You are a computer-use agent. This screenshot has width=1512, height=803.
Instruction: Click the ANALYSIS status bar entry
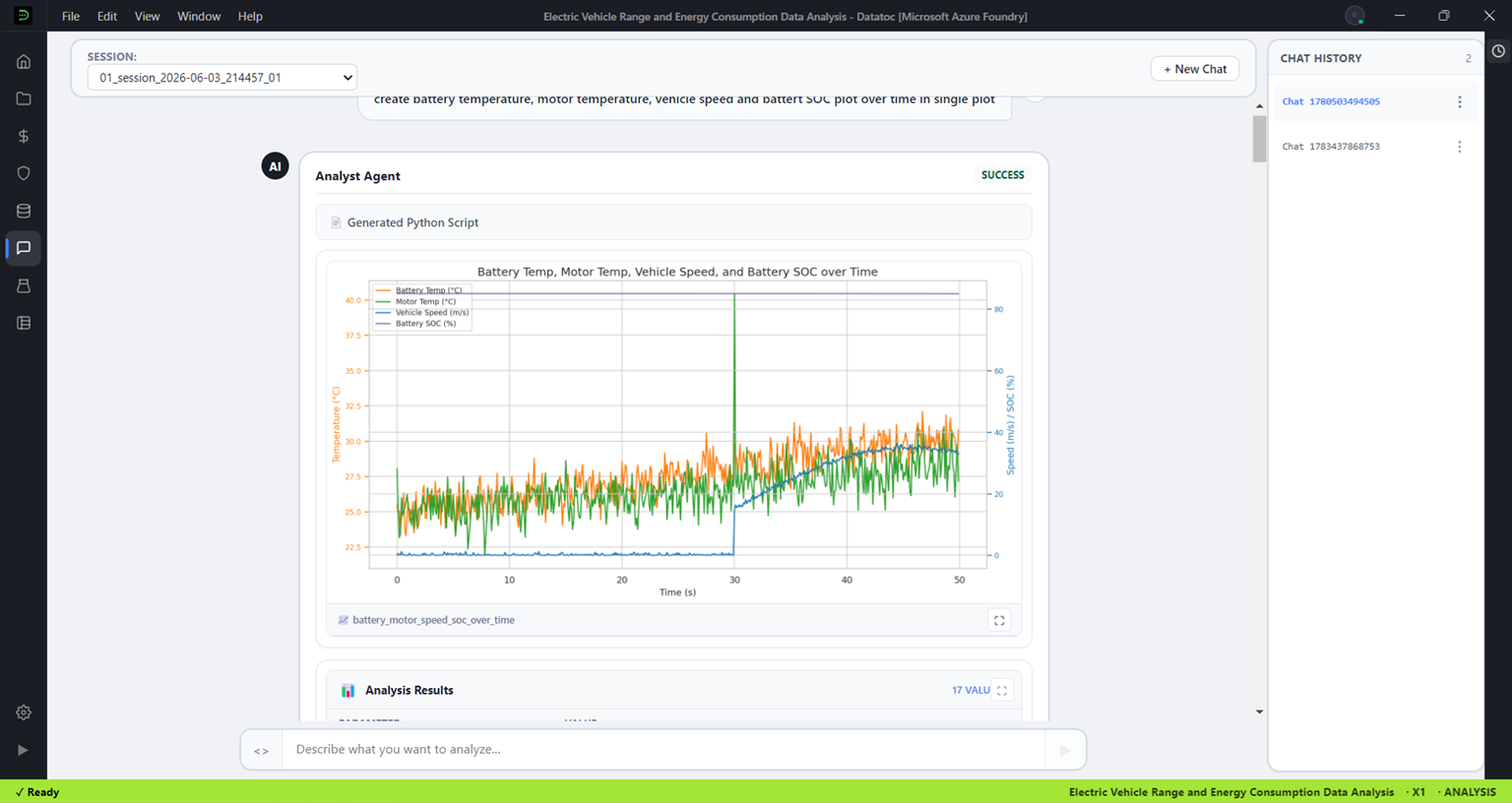(x=1470, y=792)
